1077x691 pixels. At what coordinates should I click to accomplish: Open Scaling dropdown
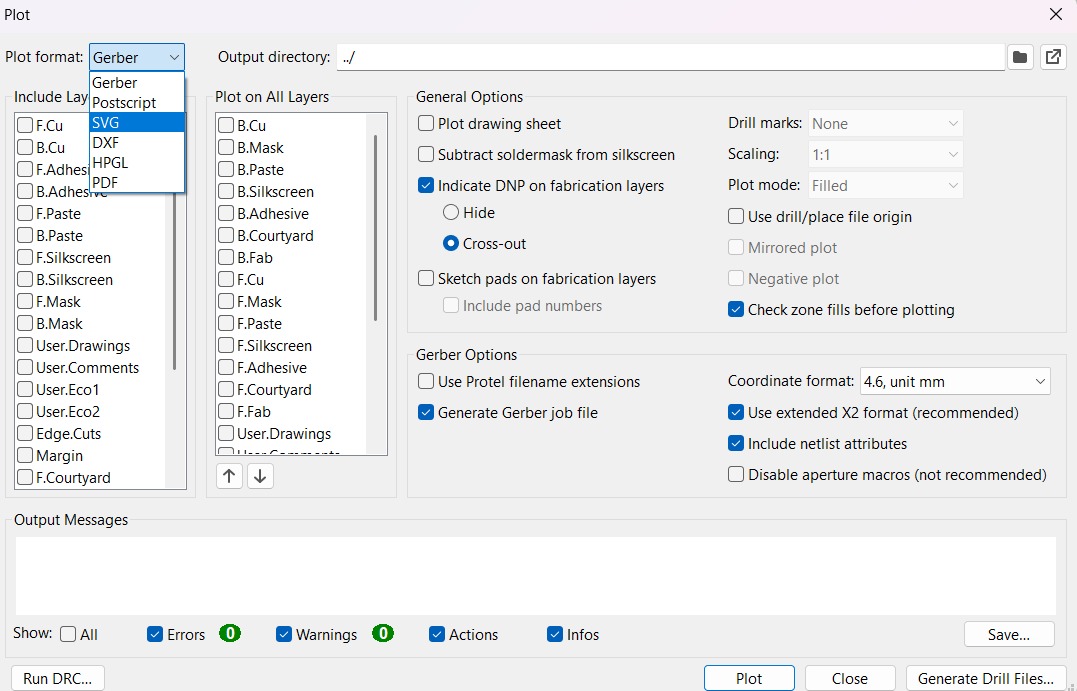pos(885,155)
